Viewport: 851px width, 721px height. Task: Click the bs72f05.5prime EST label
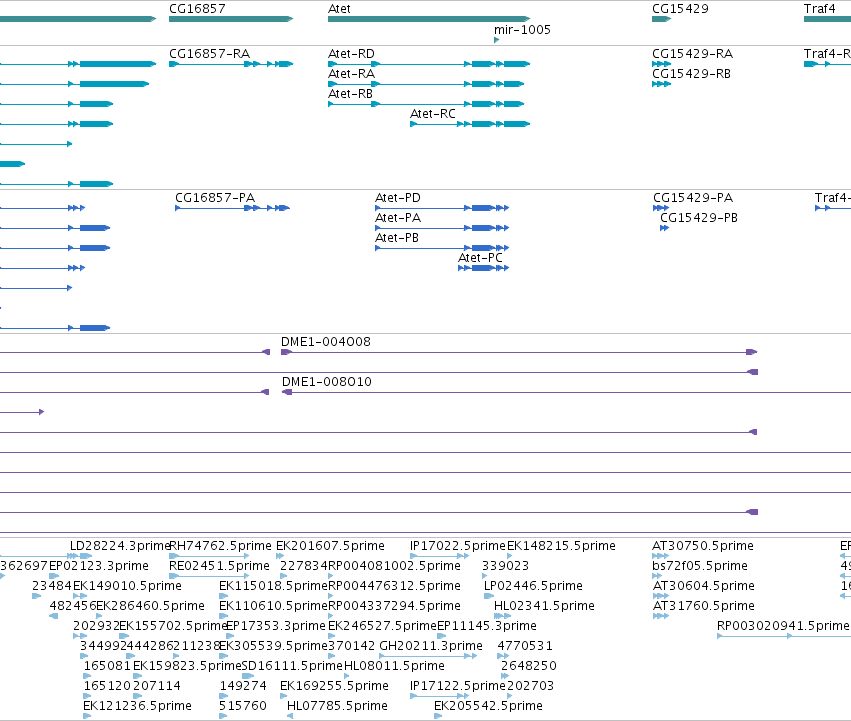[700, 566]
